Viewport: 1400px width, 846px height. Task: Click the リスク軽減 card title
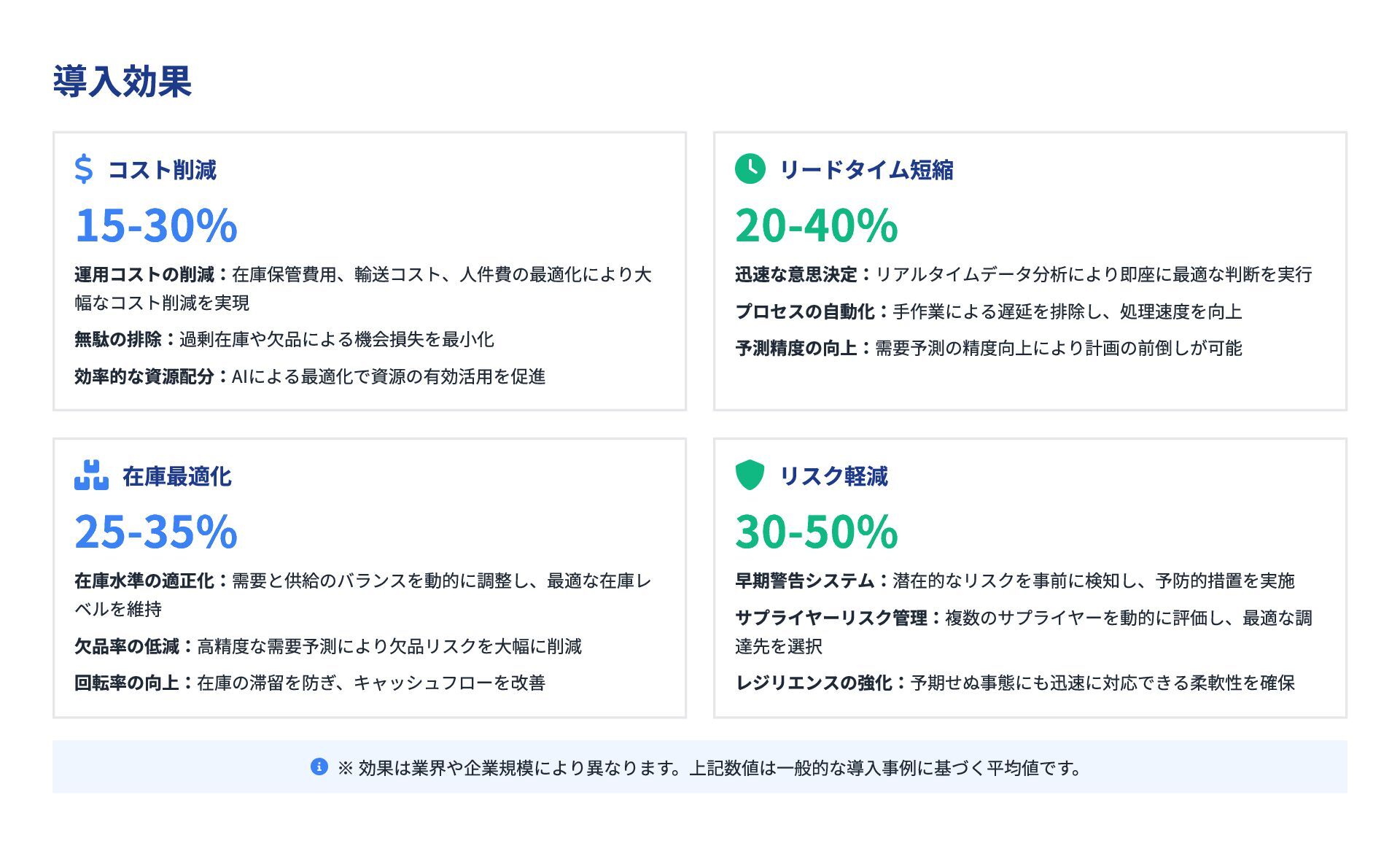[x=833, y=476]
